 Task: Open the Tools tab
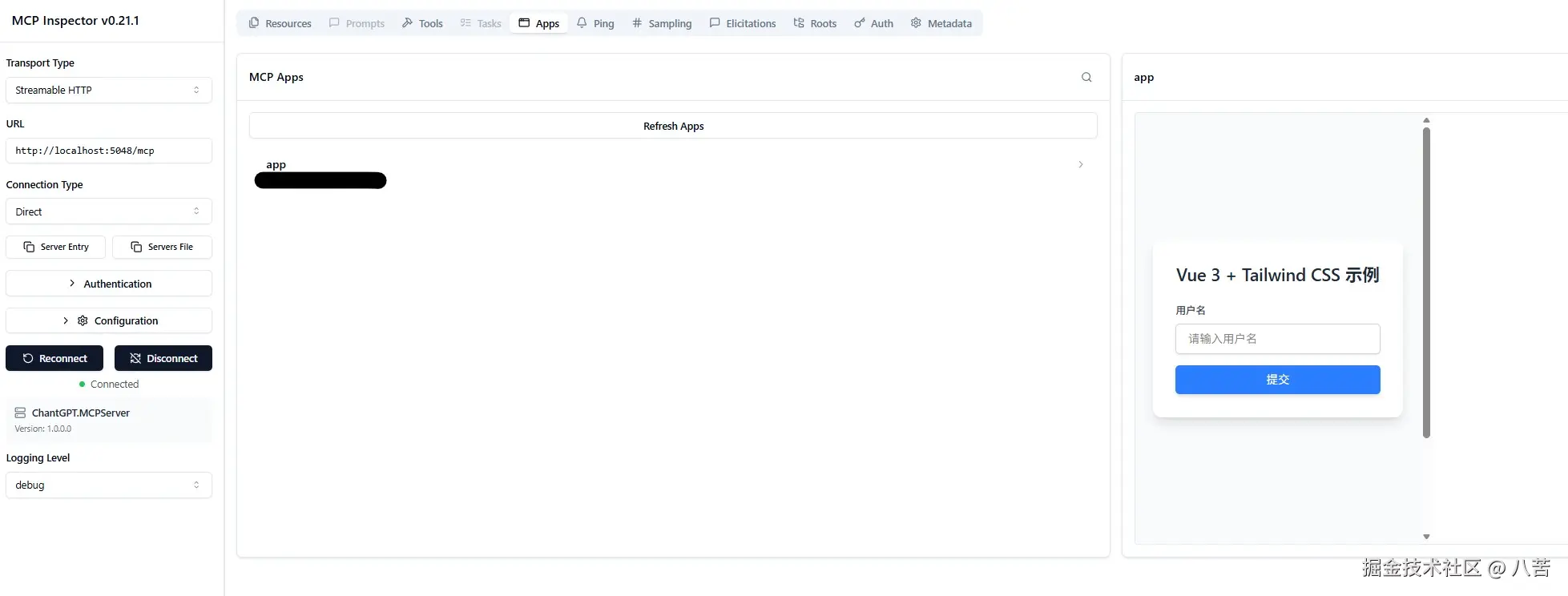pyautogui.click(x=422, y=23)
